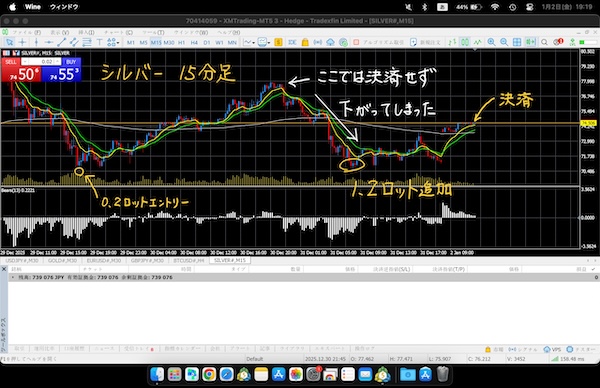Click the SELL price button
Image resolution: width=600 pixels, height=388 pixels.
[21, 73]
